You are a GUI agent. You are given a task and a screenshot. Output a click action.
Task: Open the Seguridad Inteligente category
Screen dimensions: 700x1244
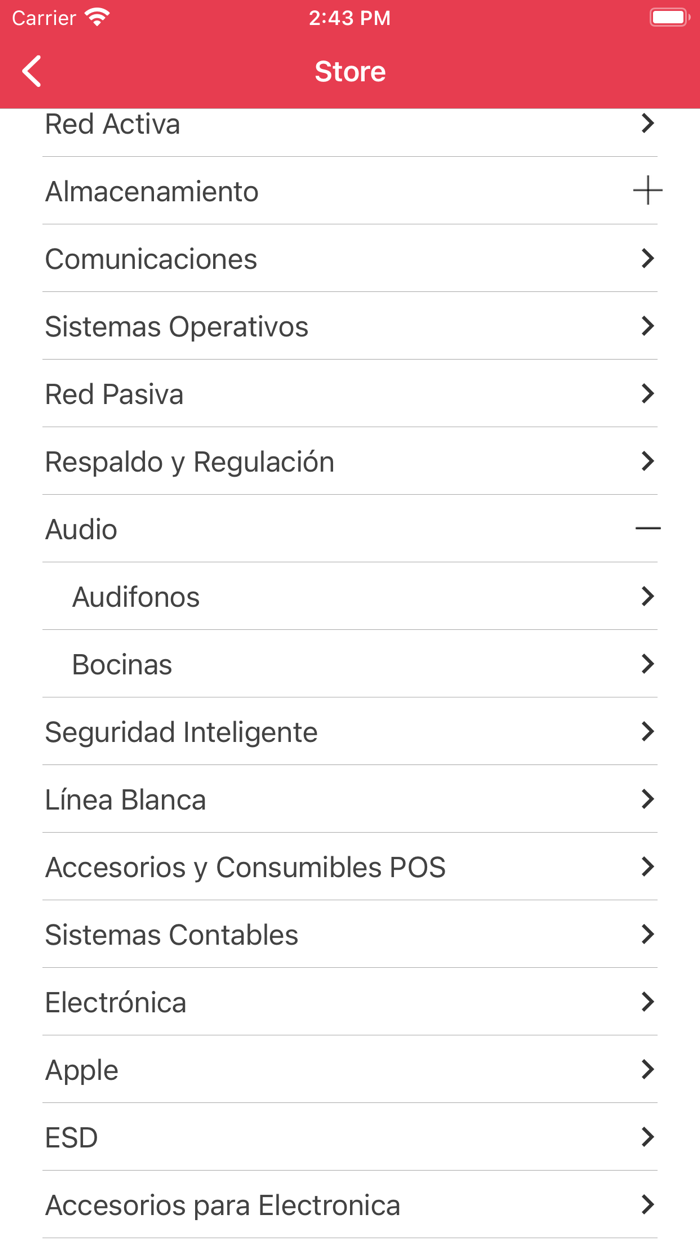click(x=181, y=732)
